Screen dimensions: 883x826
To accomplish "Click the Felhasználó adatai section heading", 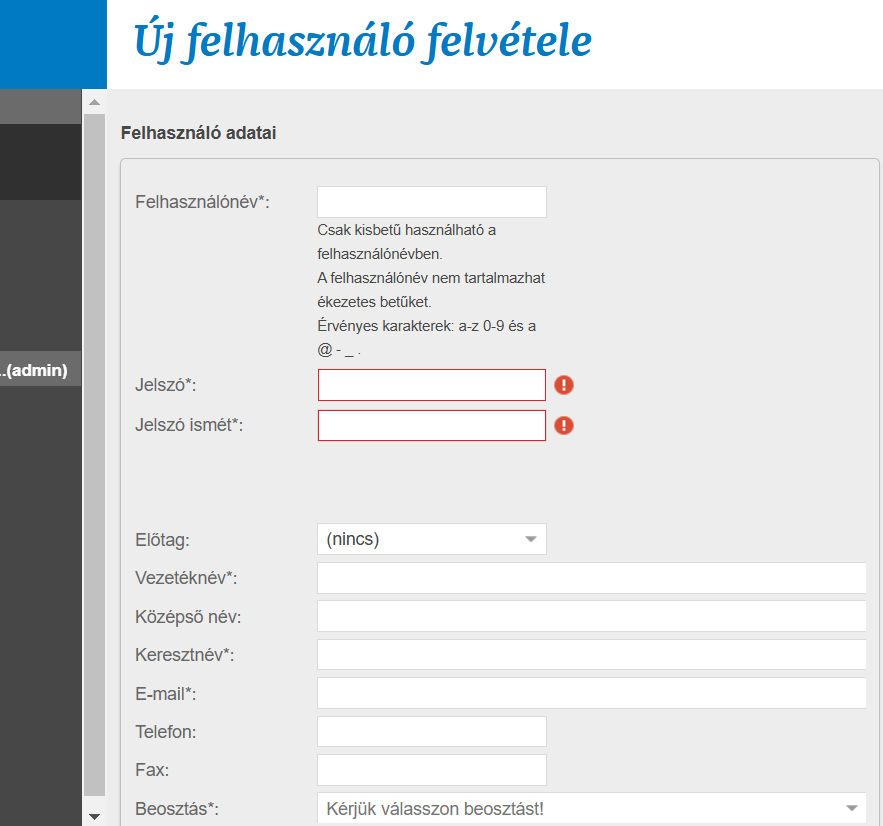I will (198, 132).
